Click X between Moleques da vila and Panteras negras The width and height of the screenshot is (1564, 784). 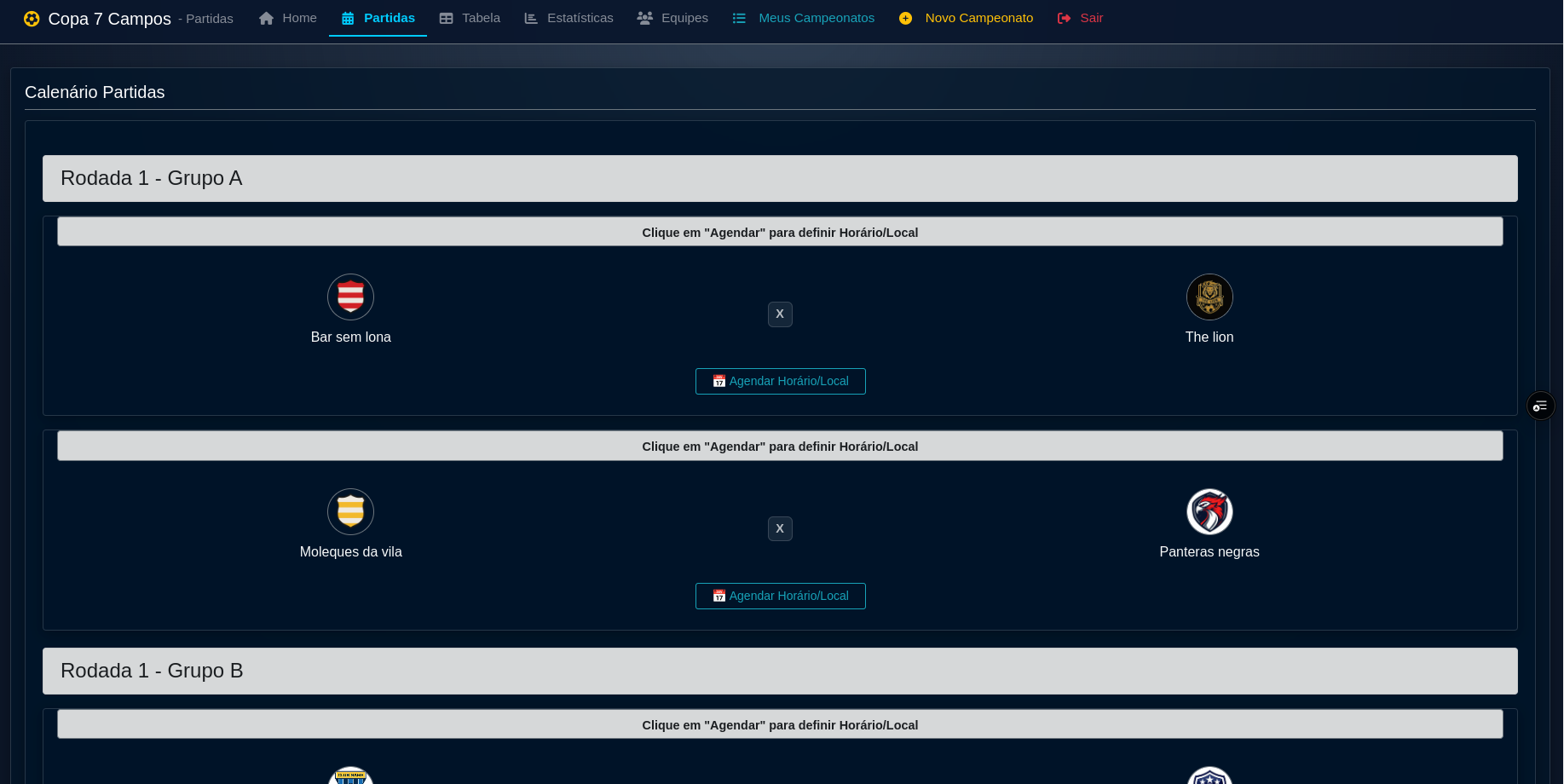point(780,529)
